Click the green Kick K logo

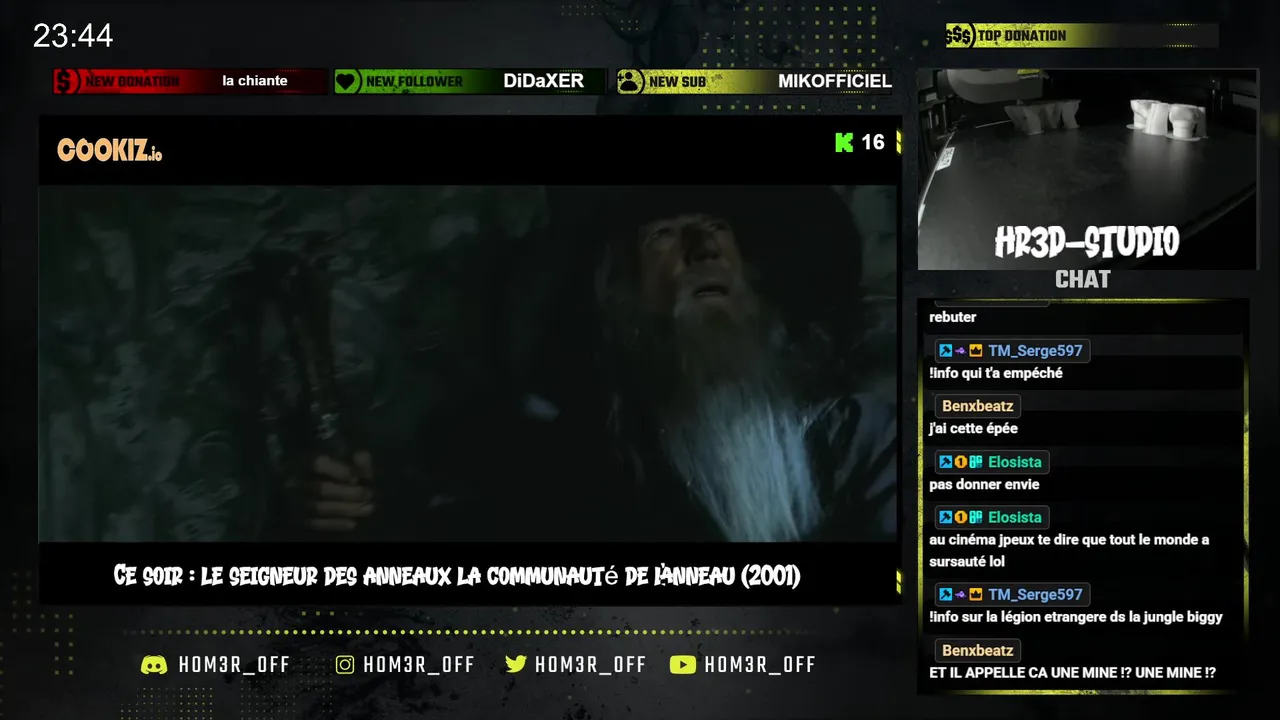844,142
